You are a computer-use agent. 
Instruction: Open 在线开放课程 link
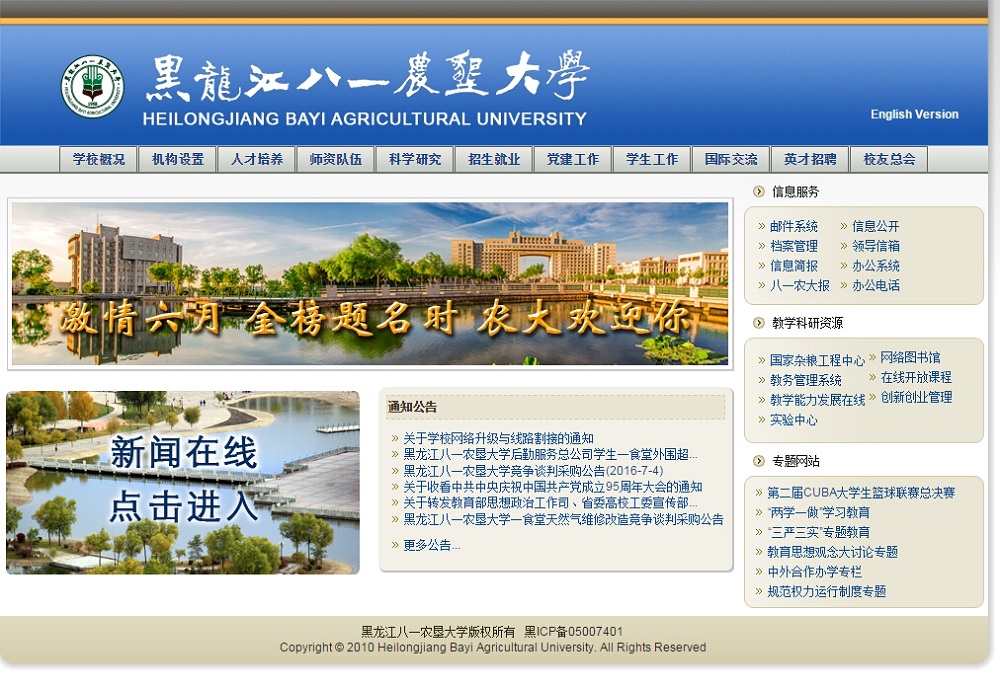916,377
